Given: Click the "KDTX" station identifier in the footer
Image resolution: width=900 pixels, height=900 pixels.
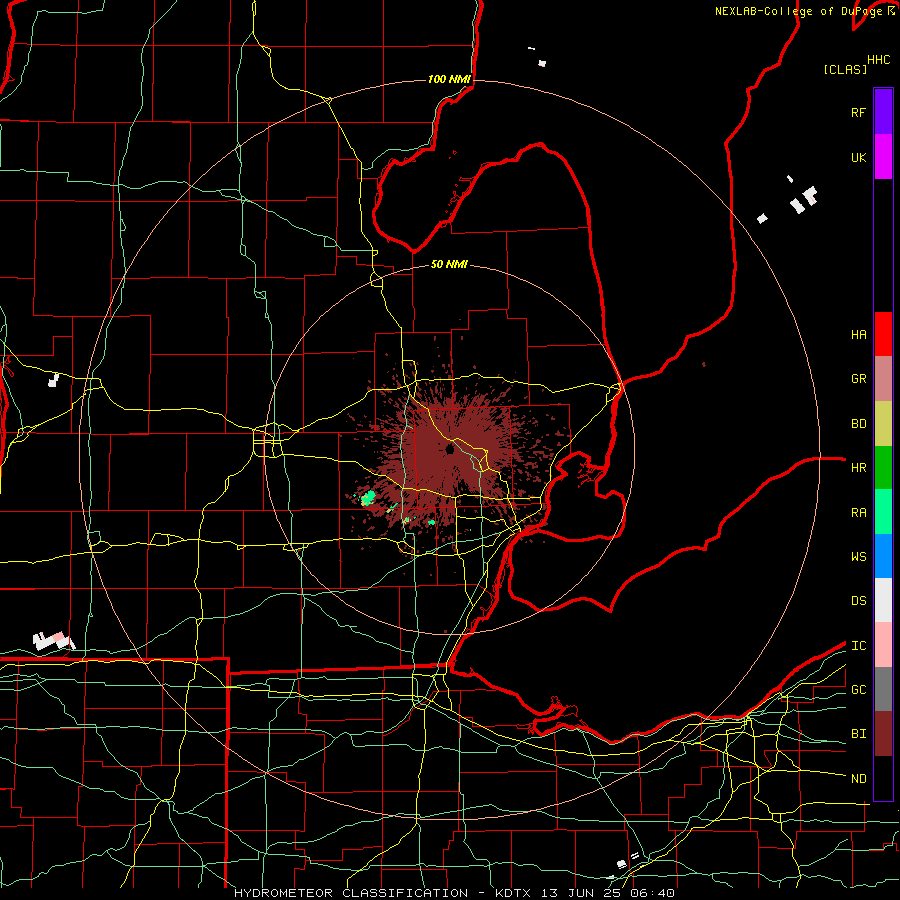Looking at the screenshot, I should (514, 893).
